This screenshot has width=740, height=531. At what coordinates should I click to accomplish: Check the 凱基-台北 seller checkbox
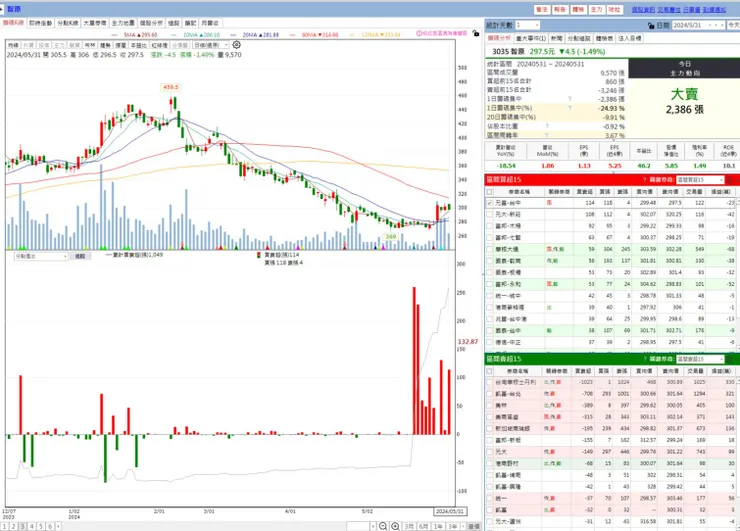pos(489,394)
